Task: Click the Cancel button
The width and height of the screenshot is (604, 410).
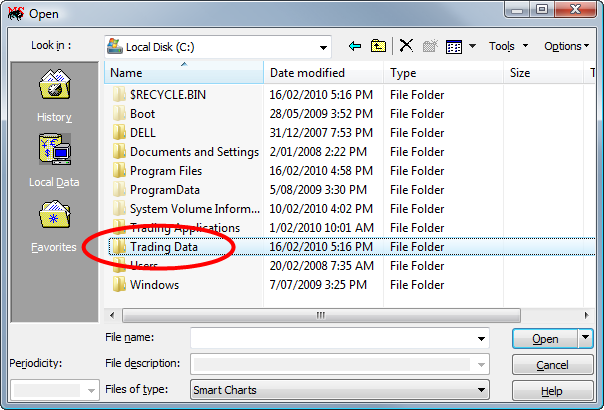Action: [x=552, y=365]
